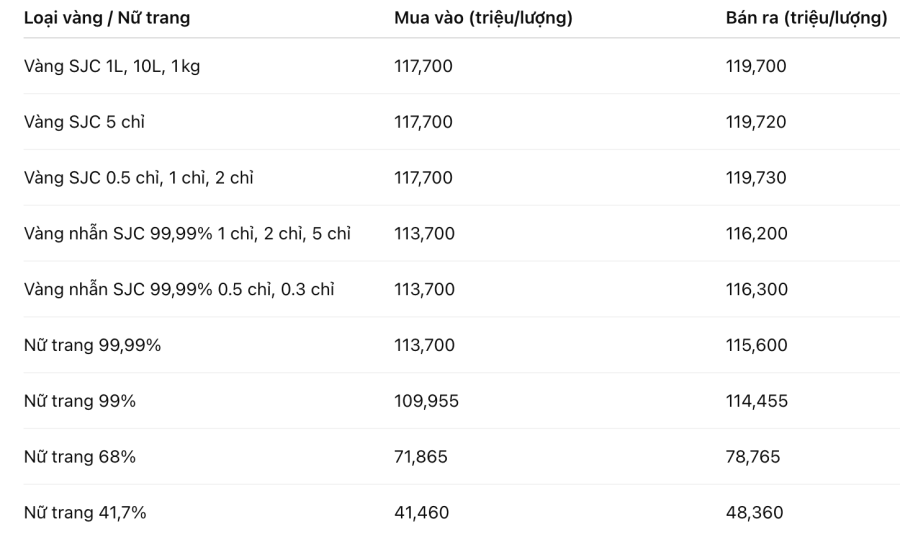Image resolution: width=900 pixels, height=537 pixels.
Task: Click the sell price 119,720 cell
Action: click(x=756, y=122)
